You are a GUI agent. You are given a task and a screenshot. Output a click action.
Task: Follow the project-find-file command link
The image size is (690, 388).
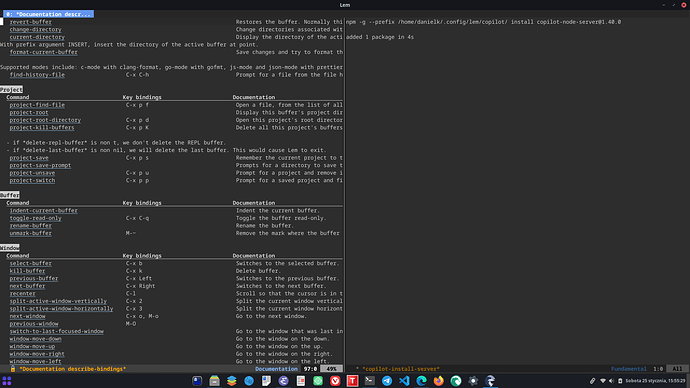click(37, 105)
